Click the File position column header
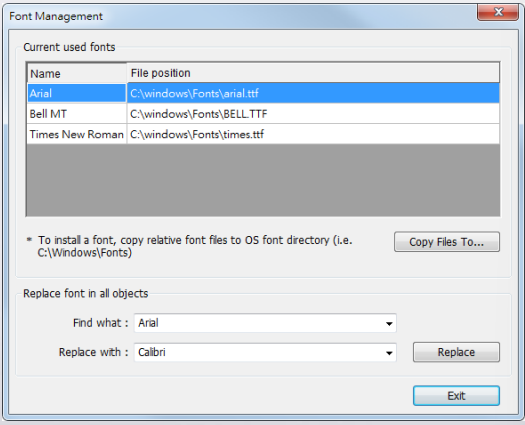This screenshot has height=425, width=525. (313, 73)
